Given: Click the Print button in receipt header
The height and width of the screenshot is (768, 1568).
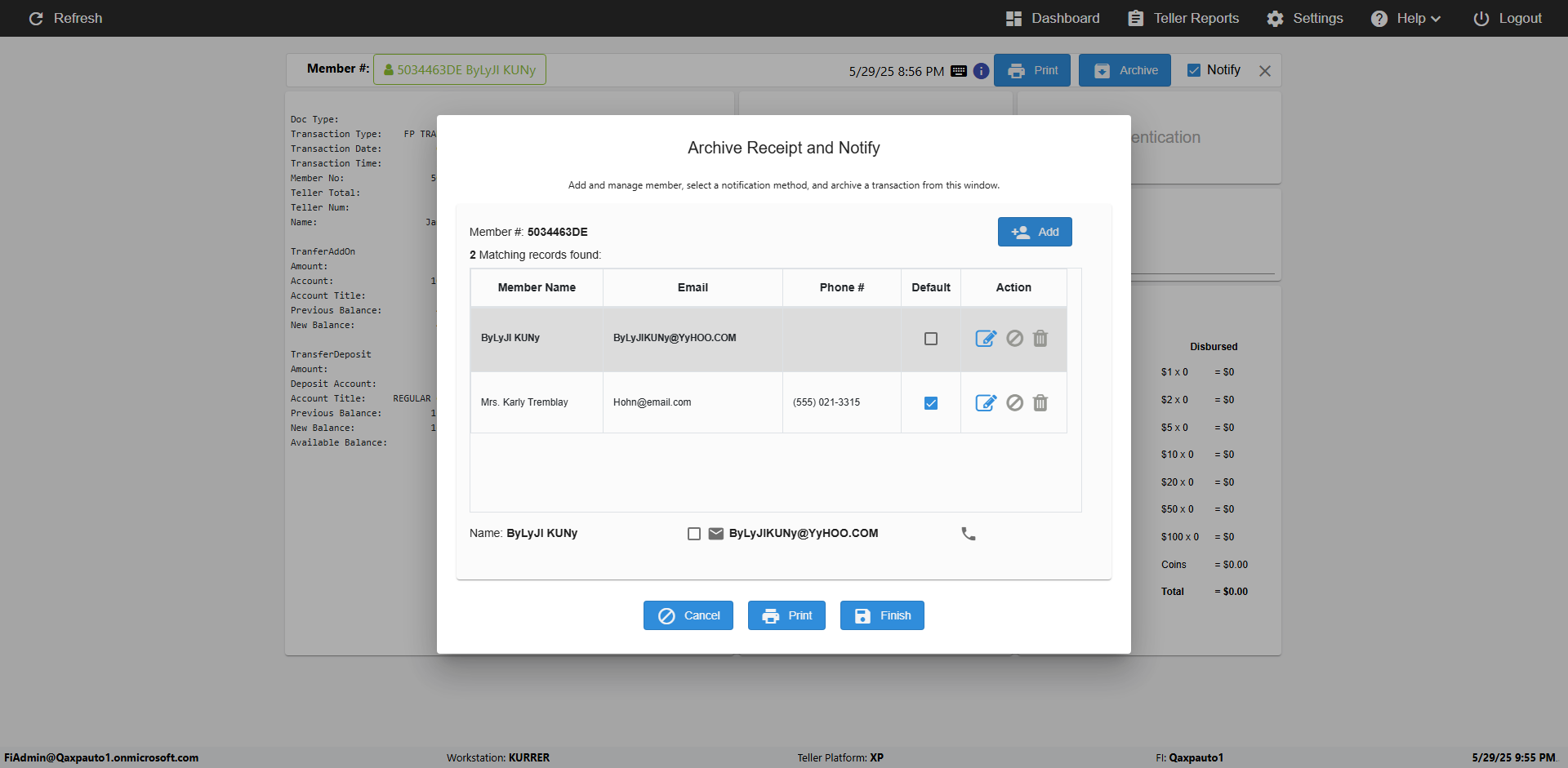Looking at the screenshot, I should (x=1032, y=70).
